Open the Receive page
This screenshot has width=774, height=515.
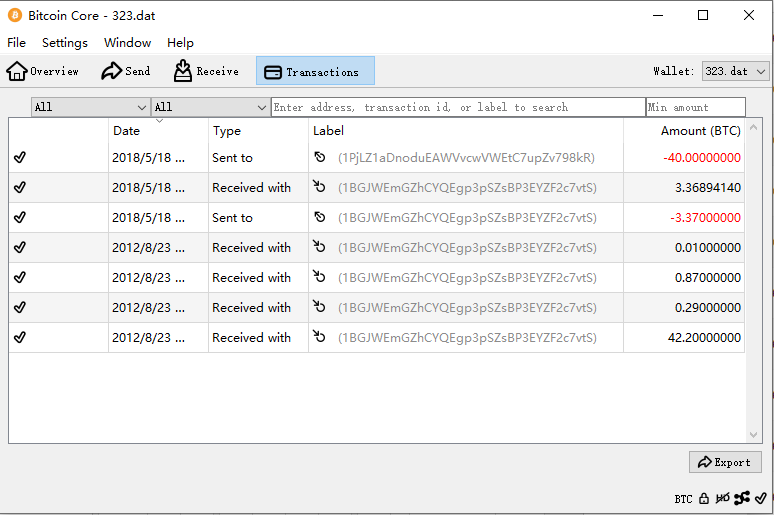coord(206,71)
